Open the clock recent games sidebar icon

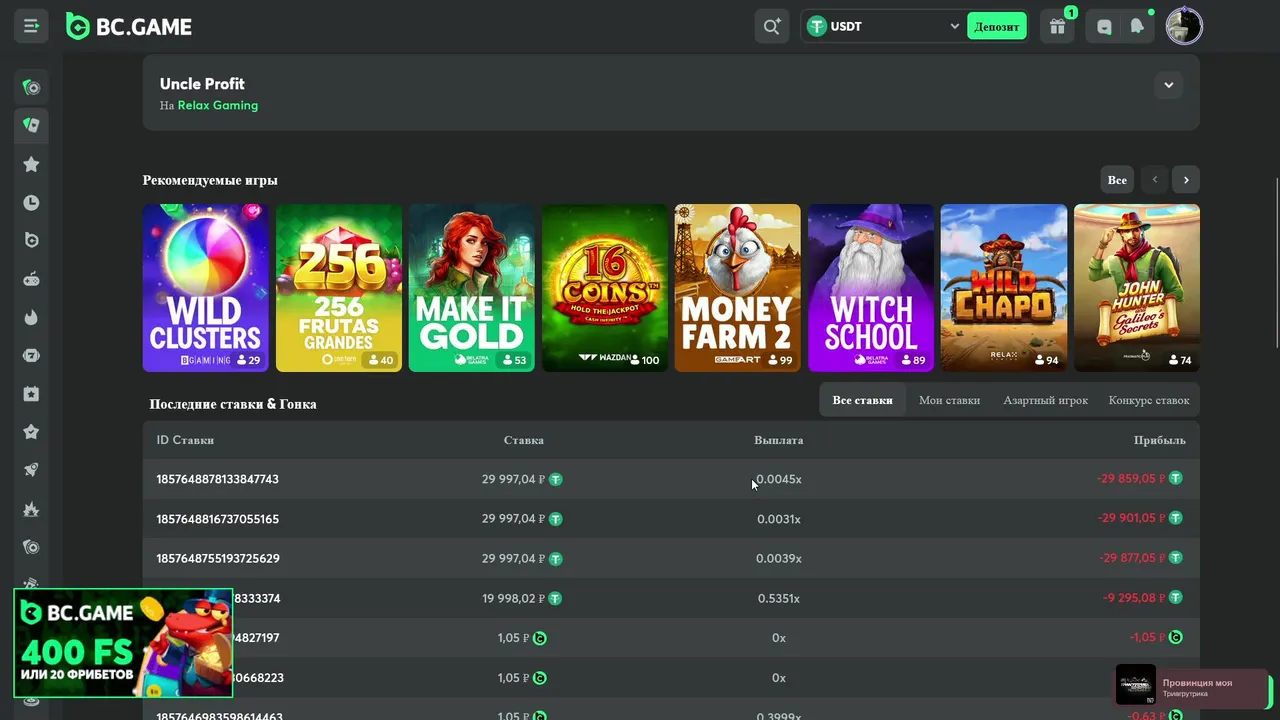pyautogui.click(x=31, y=202)
